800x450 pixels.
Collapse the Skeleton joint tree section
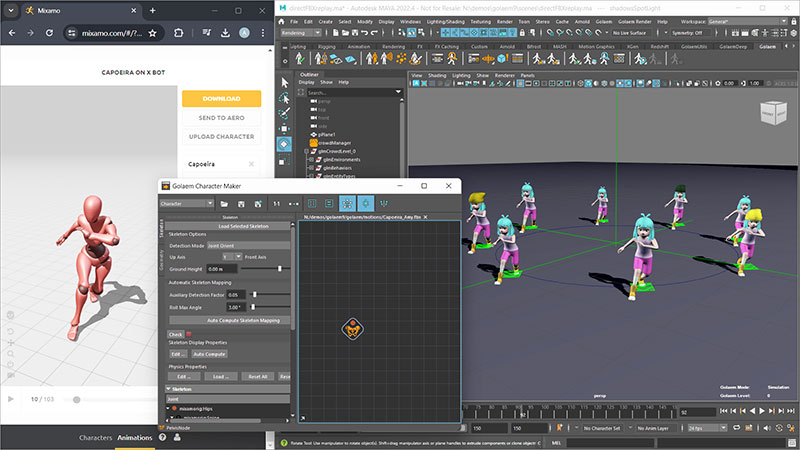tap(168, 388)
